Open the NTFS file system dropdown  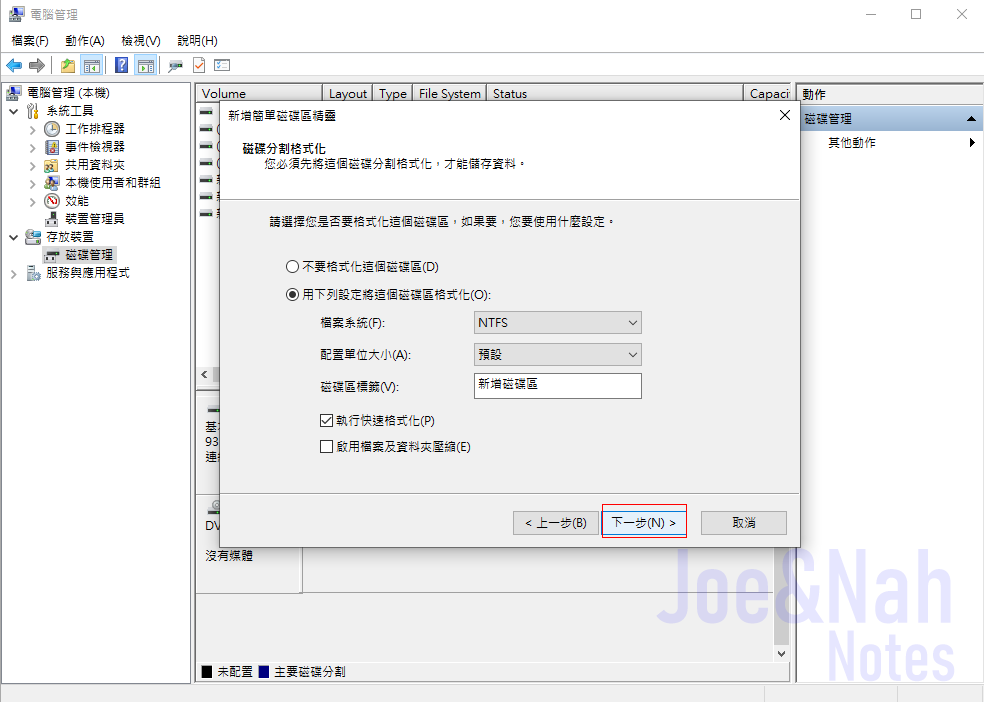pyautogui.click(x=557, y=322)
